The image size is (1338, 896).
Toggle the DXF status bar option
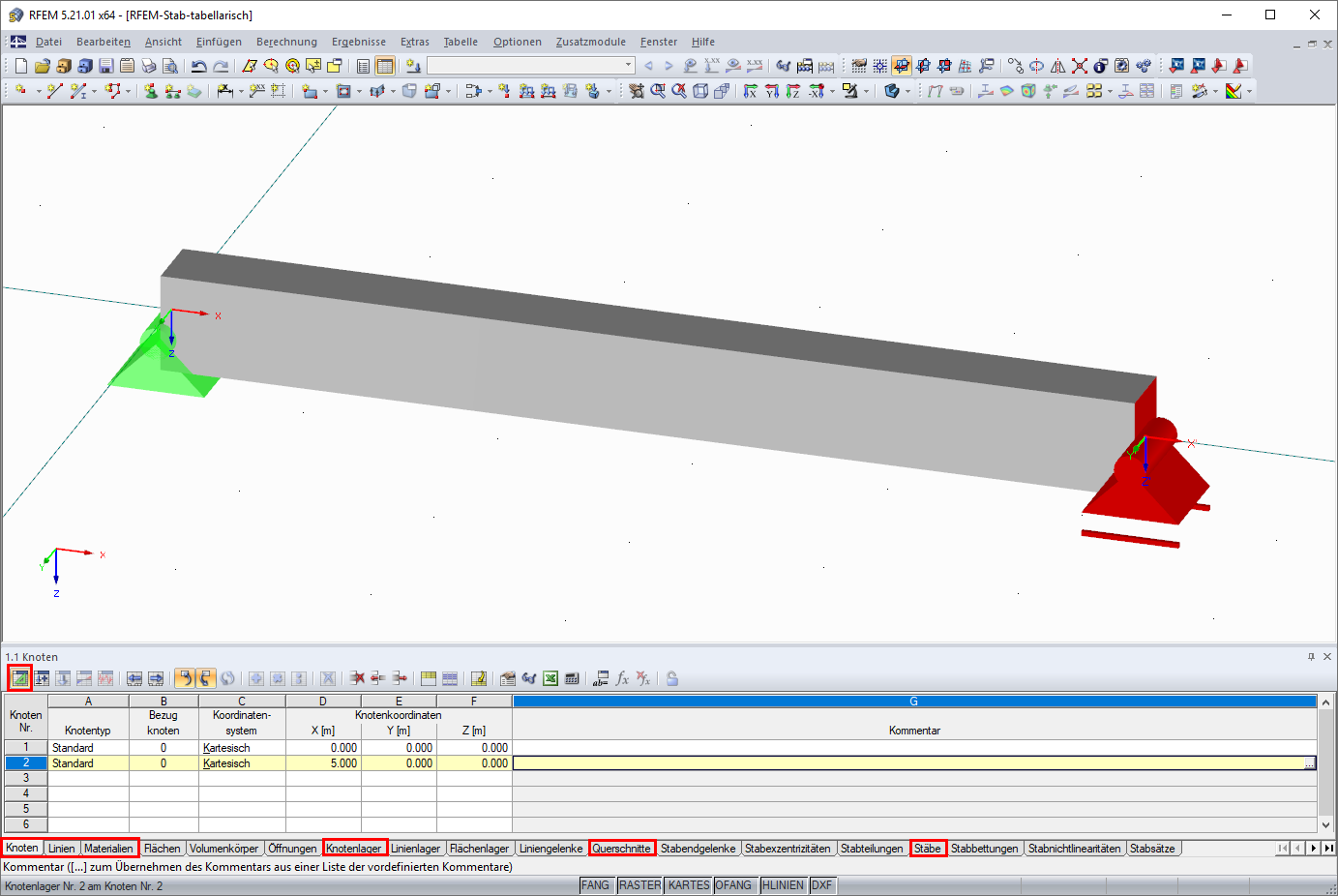pyautogui.click(x=822, y=885)
